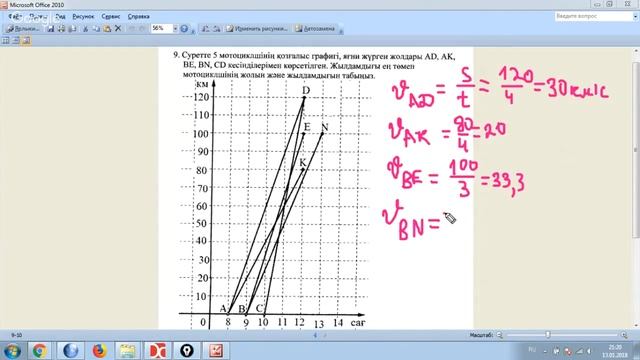Click the Undo arrow icon

132,29
